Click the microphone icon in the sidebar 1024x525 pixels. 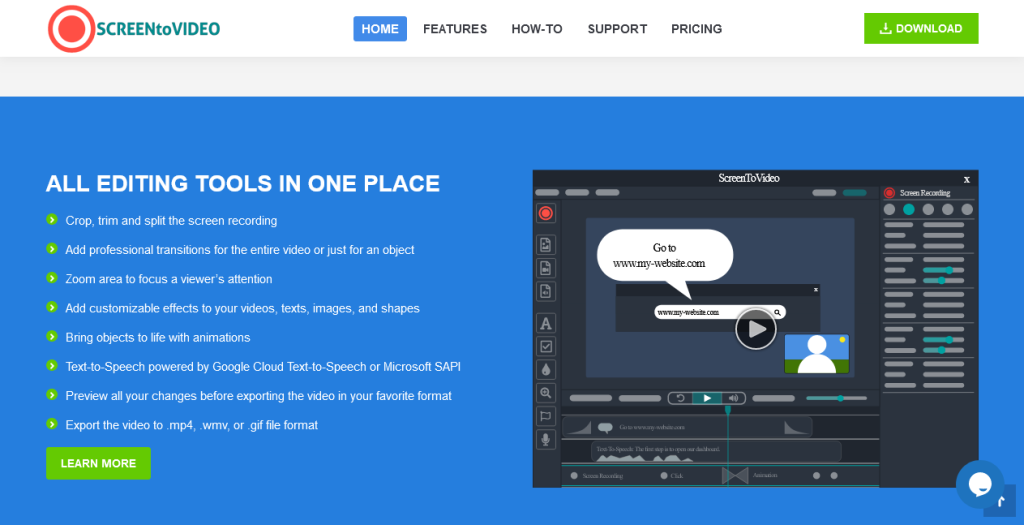(546, 439)
